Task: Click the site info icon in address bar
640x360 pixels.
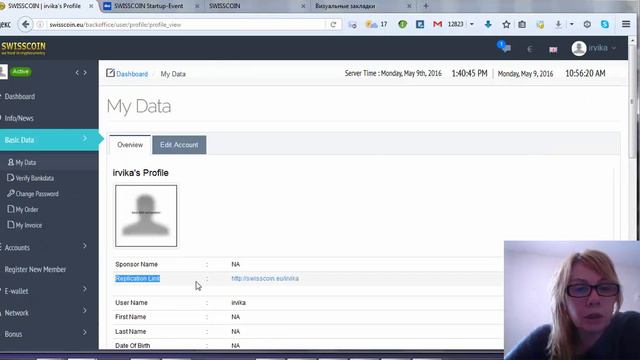Action: coord(40,24)
